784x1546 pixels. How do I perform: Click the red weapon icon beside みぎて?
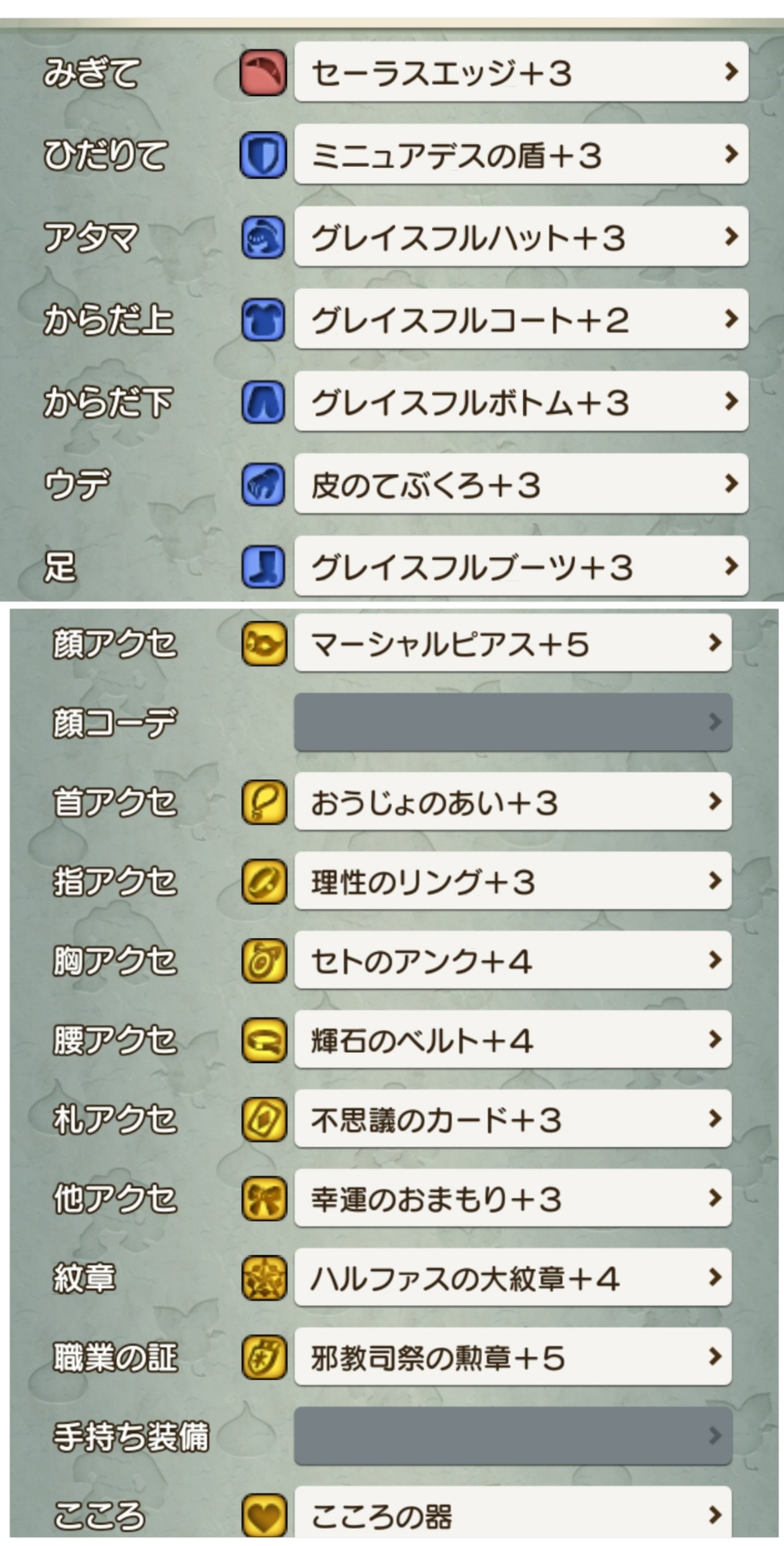pyautogui.click(x=263, y=73)
